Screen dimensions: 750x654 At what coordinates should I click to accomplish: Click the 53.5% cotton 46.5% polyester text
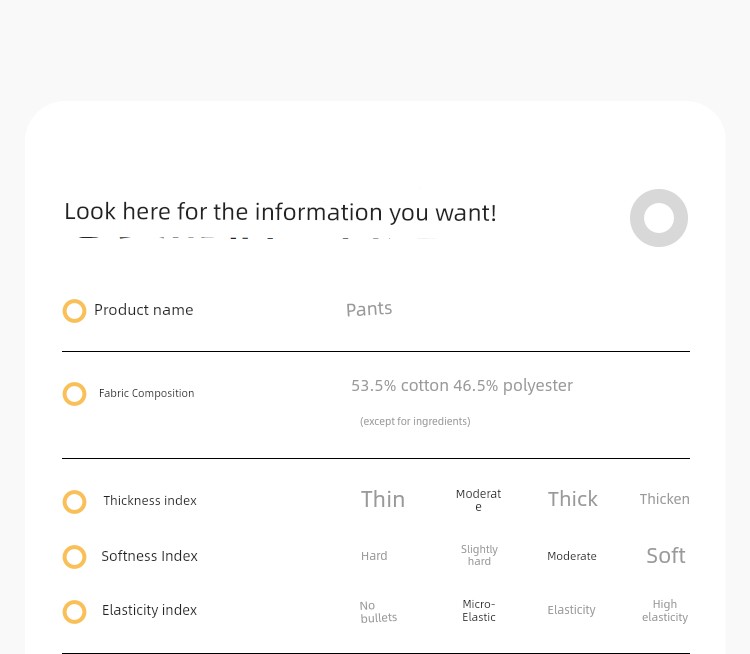pyautogui.click(x=462, y=386)
